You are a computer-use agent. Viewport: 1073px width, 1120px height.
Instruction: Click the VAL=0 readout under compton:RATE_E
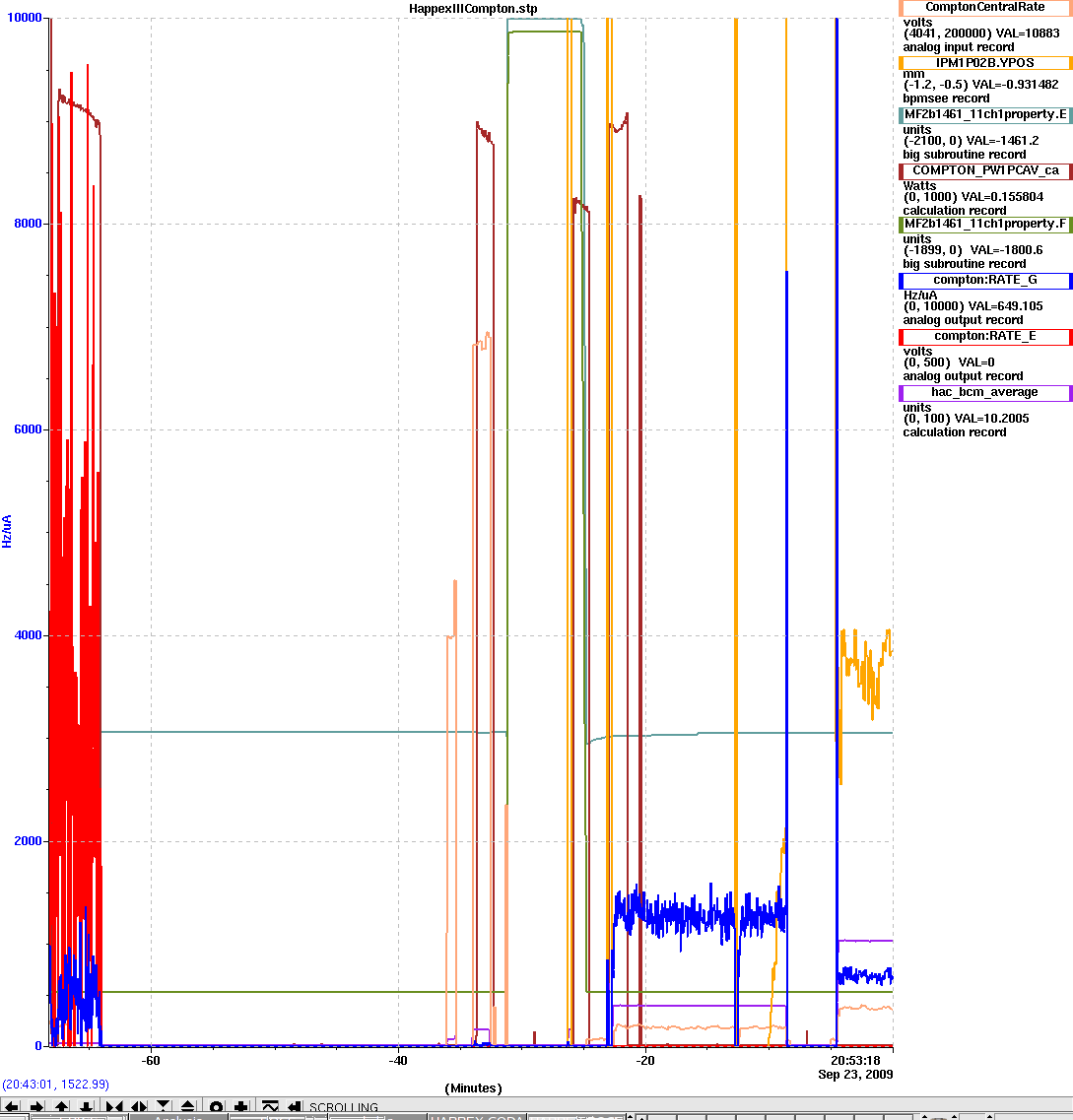point(975,362)
